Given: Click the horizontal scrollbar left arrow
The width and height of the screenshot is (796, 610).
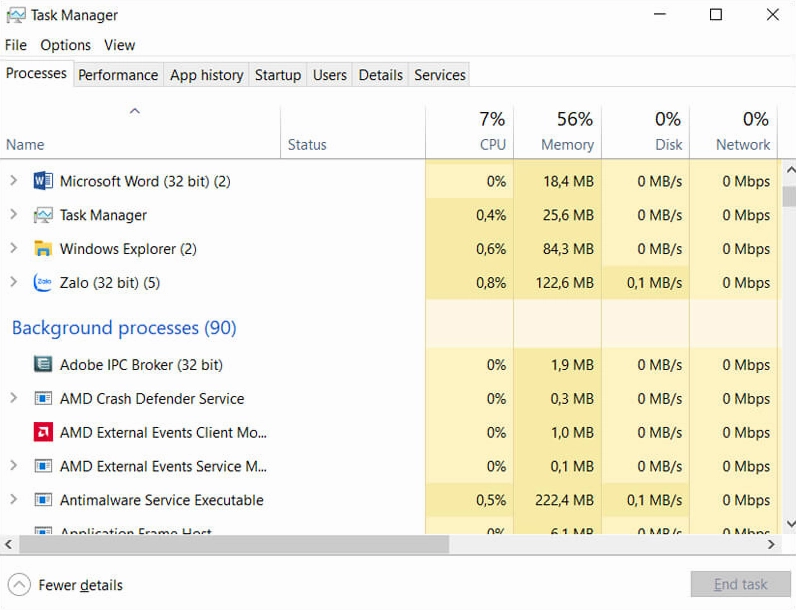Looking at the screenshot, I should click(8, 544).
